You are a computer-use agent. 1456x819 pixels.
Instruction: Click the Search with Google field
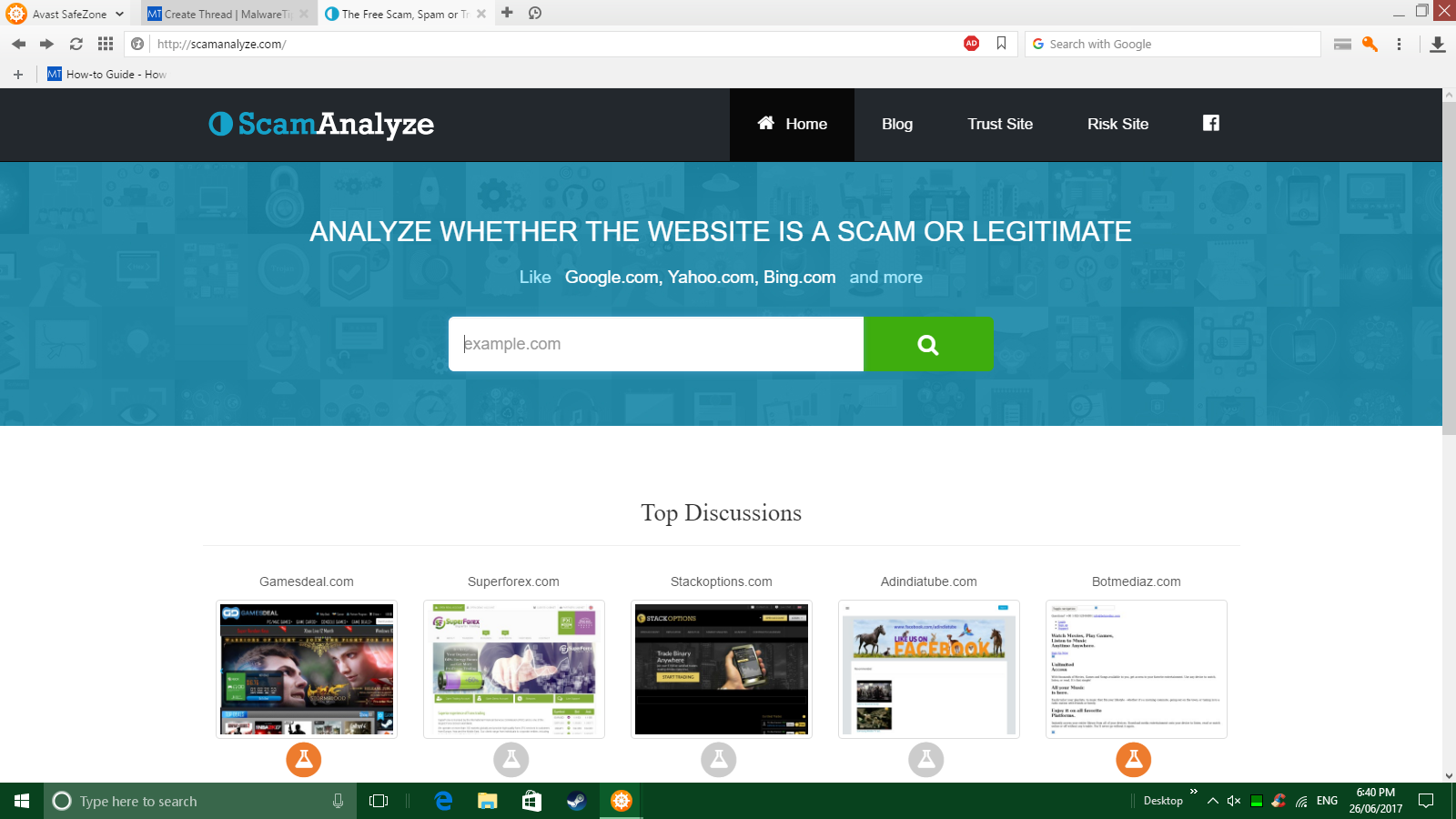tap(1173, 44)
